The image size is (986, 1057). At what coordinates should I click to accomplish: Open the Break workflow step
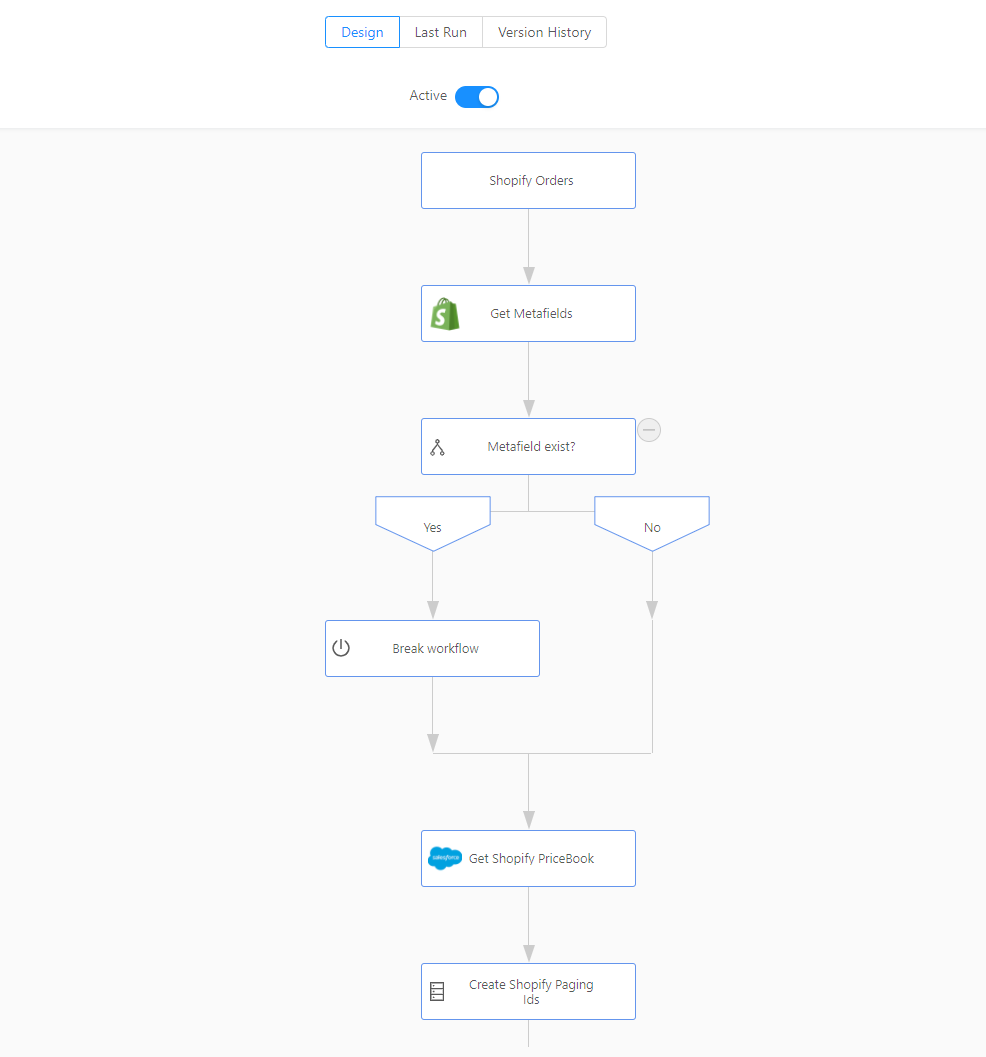[x=435, y=649]
